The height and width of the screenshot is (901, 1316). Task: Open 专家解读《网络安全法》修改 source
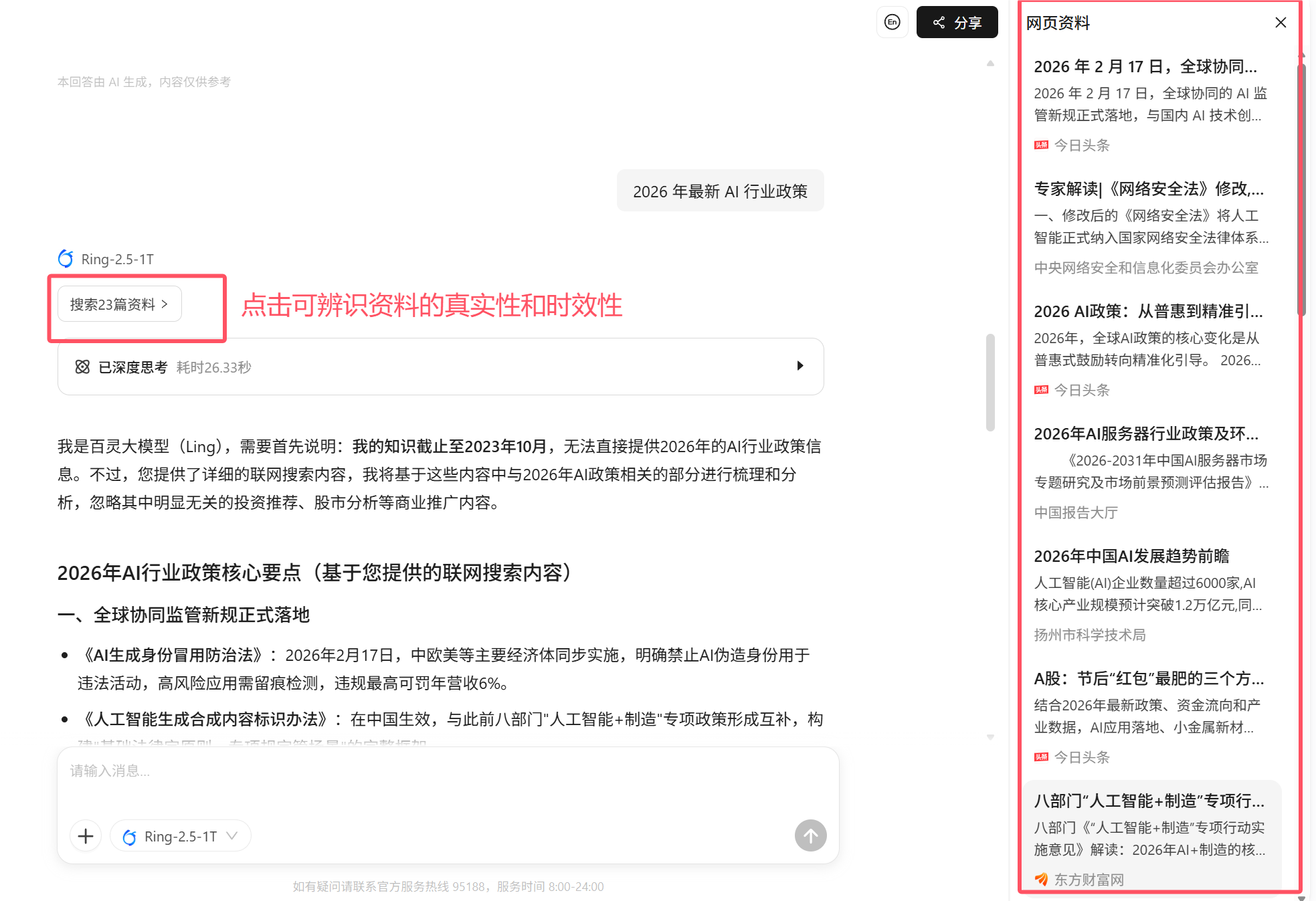point(1148,189)
